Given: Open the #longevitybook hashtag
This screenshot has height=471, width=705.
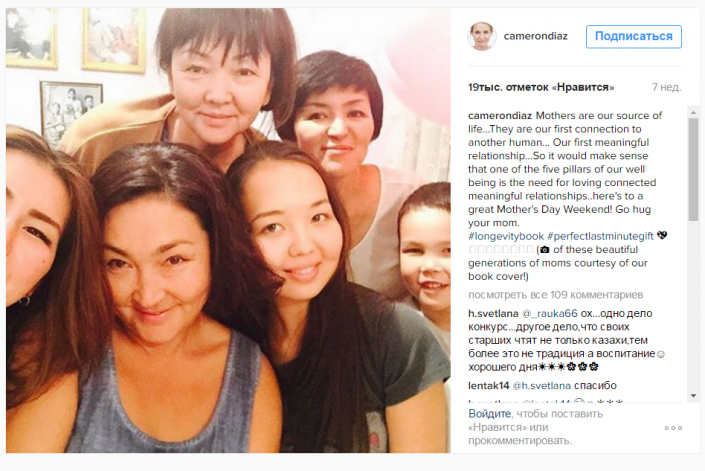Looking at the screenshot, I should pyautogui.click(x=506, y=236).
